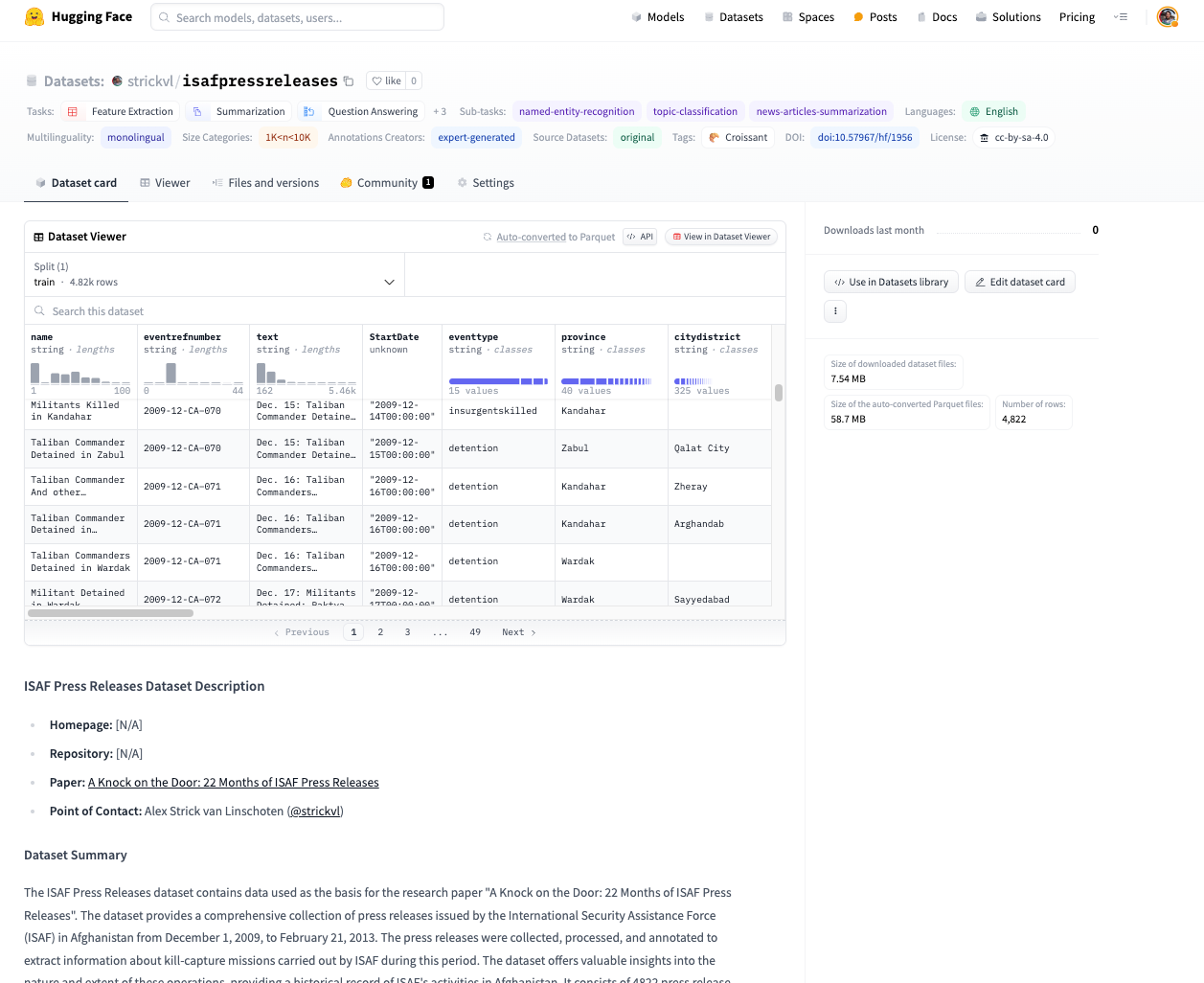1204x983 pixels.
Task: Click the three-dot more options button
Action: click(835, 310)
